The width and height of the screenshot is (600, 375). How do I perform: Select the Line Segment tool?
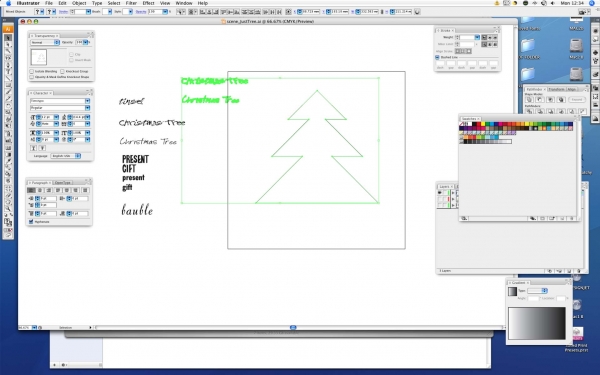click(8, 78)
